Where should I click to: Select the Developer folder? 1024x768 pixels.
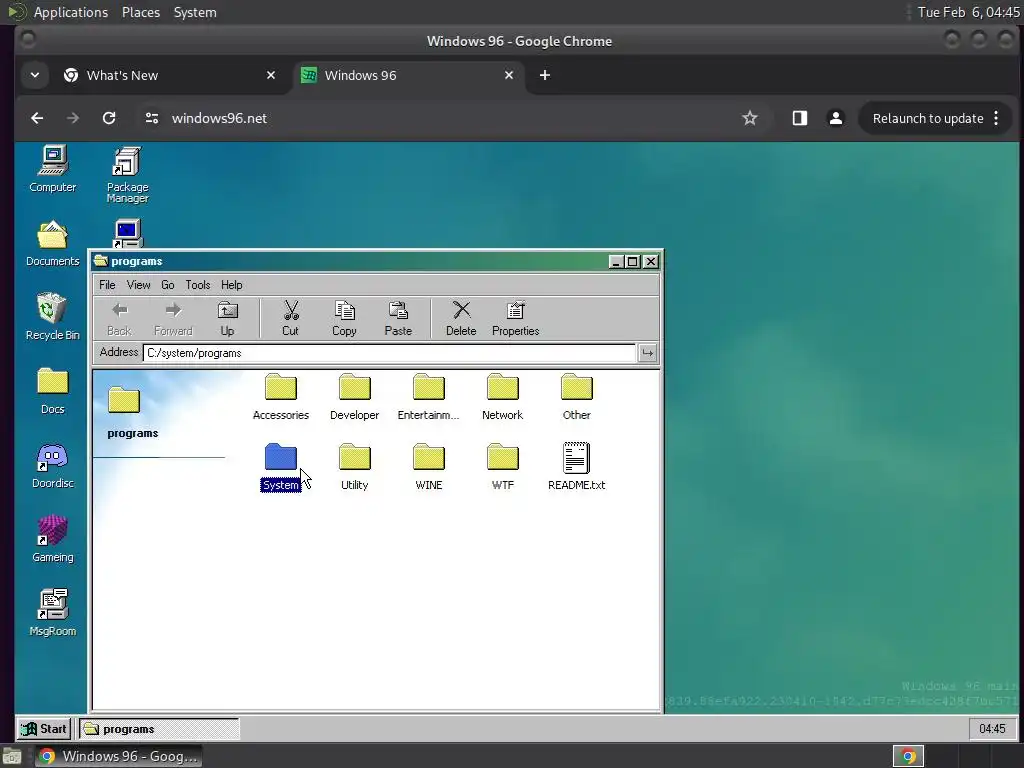(x=355, y=397)
